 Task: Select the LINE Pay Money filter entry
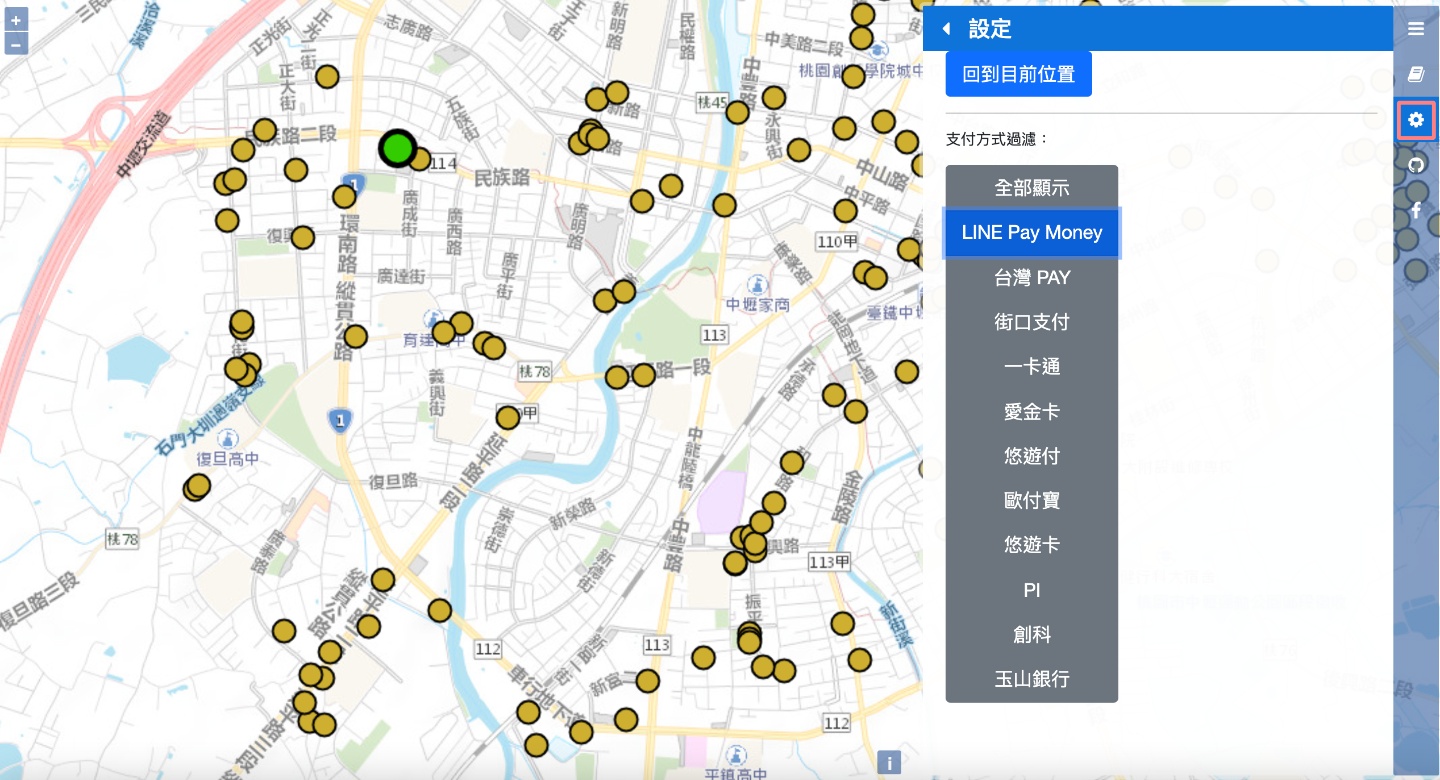coord(1031,232)
